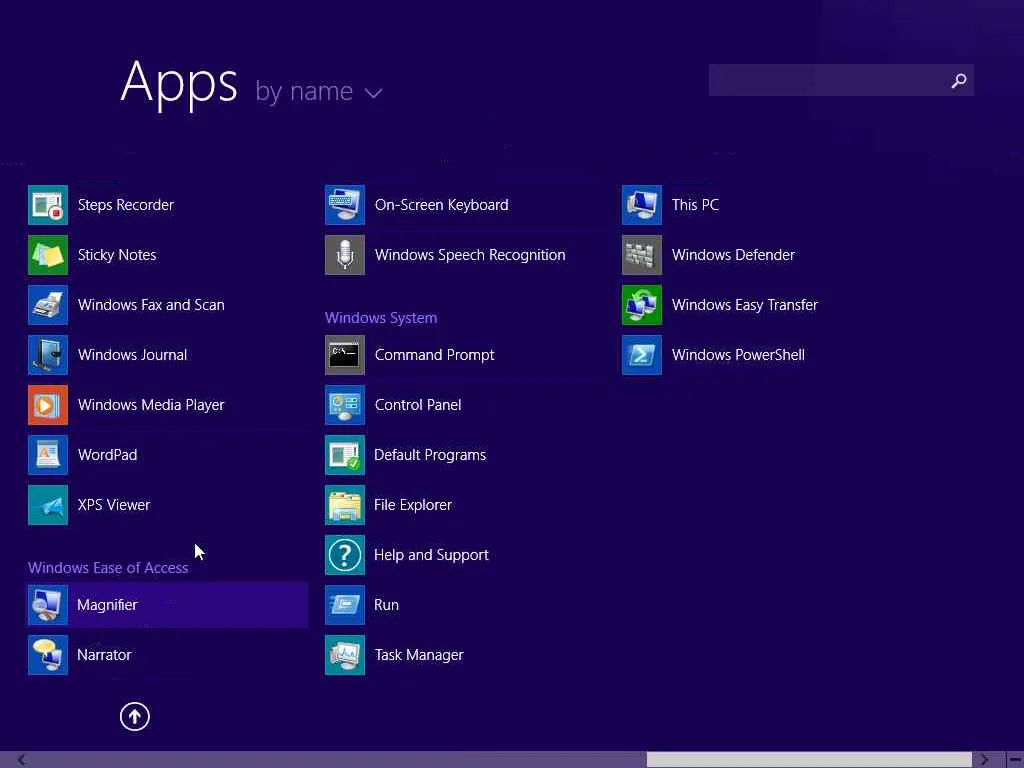Click the Run icon
Screen dimensions: 1024x768
pos(345,605)
